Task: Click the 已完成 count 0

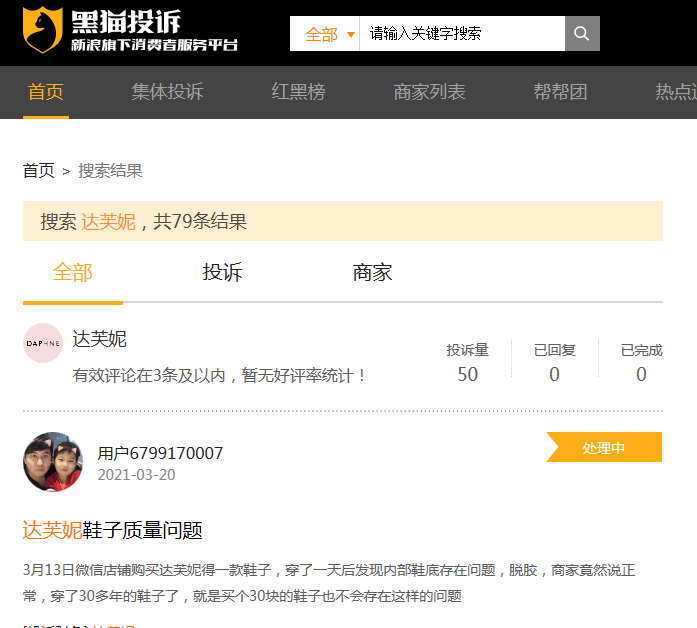Action: tap(641, 374)
